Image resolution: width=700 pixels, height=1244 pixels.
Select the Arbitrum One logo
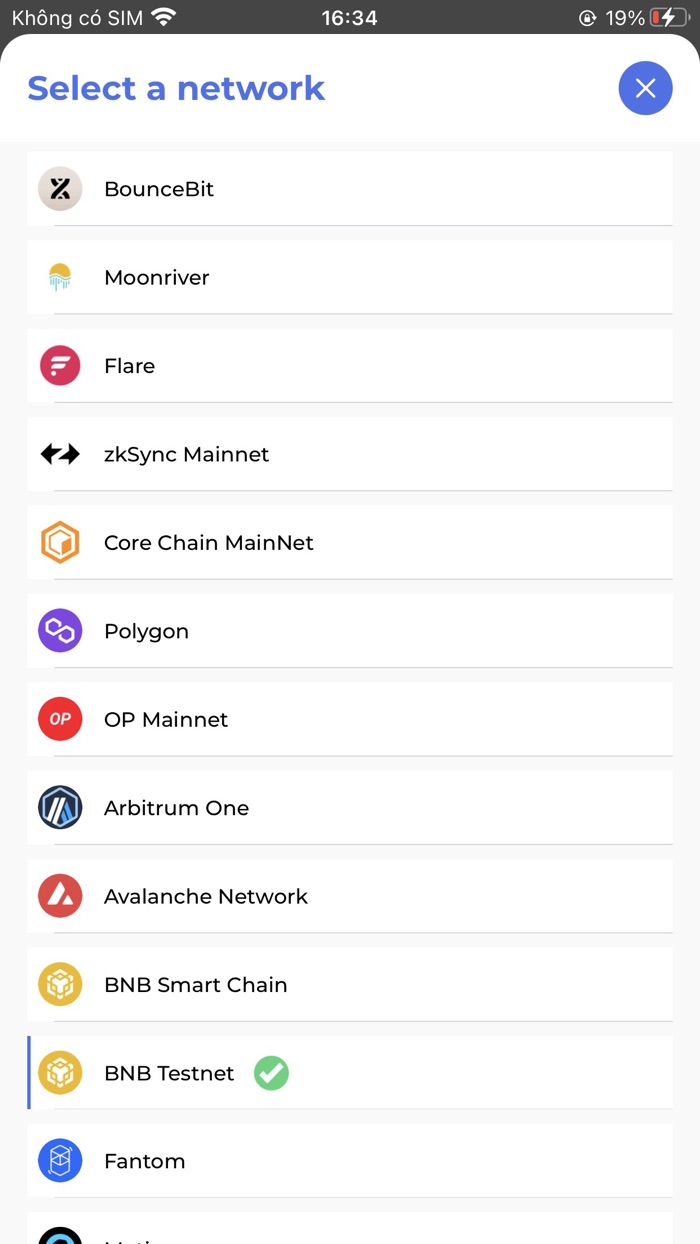coord(60,807)
